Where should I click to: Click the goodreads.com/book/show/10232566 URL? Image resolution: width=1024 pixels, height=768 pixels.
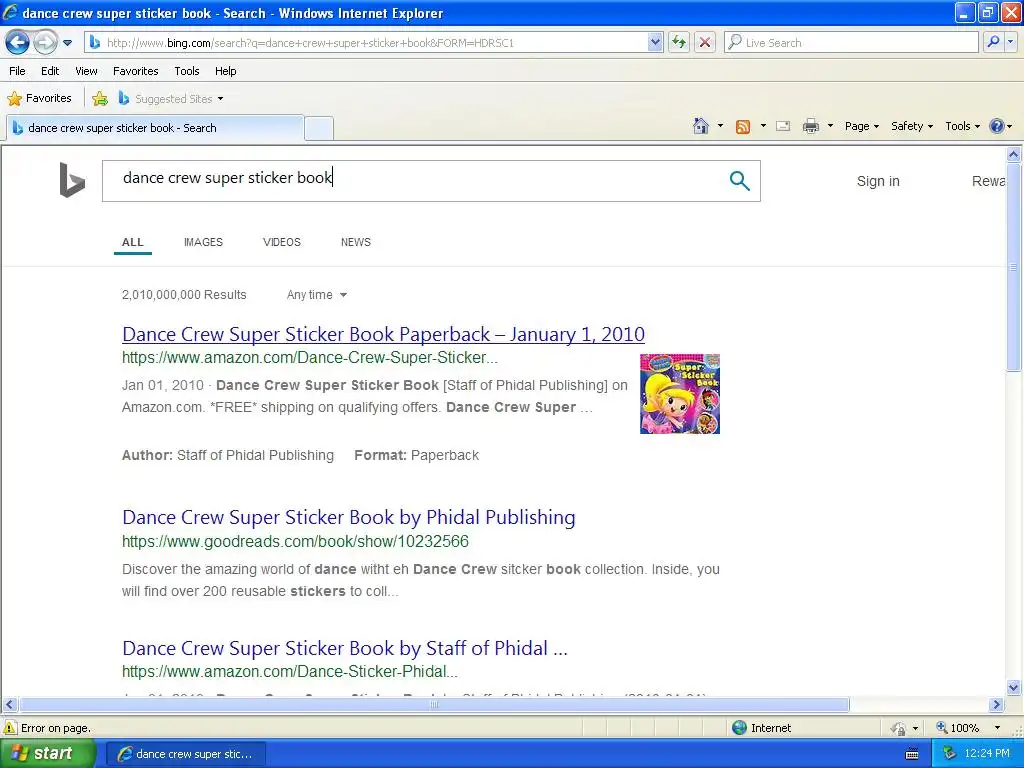coord(295,541)
